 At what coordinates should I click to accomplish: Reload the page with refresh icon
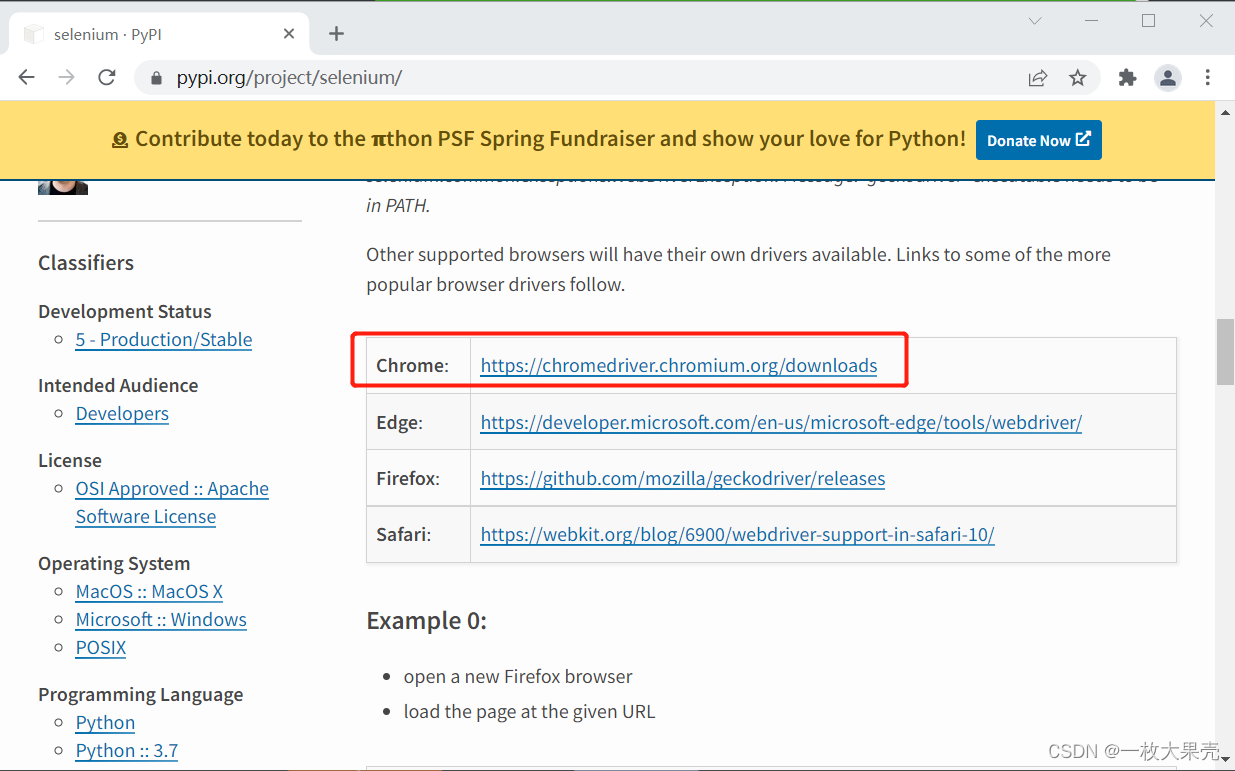[x=107, y=78]
